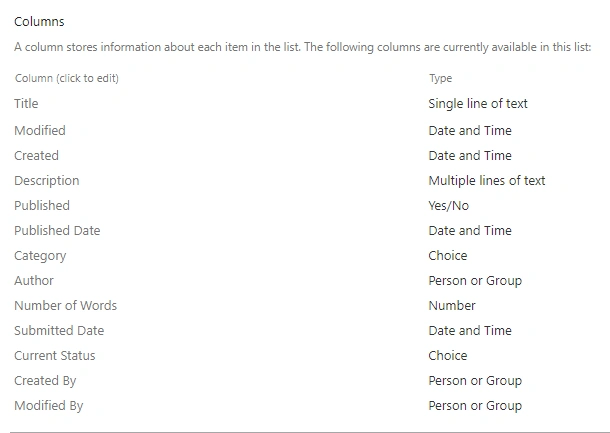Open the Created column link
Viewport: 610px width, 433px height.
point(36,155)
